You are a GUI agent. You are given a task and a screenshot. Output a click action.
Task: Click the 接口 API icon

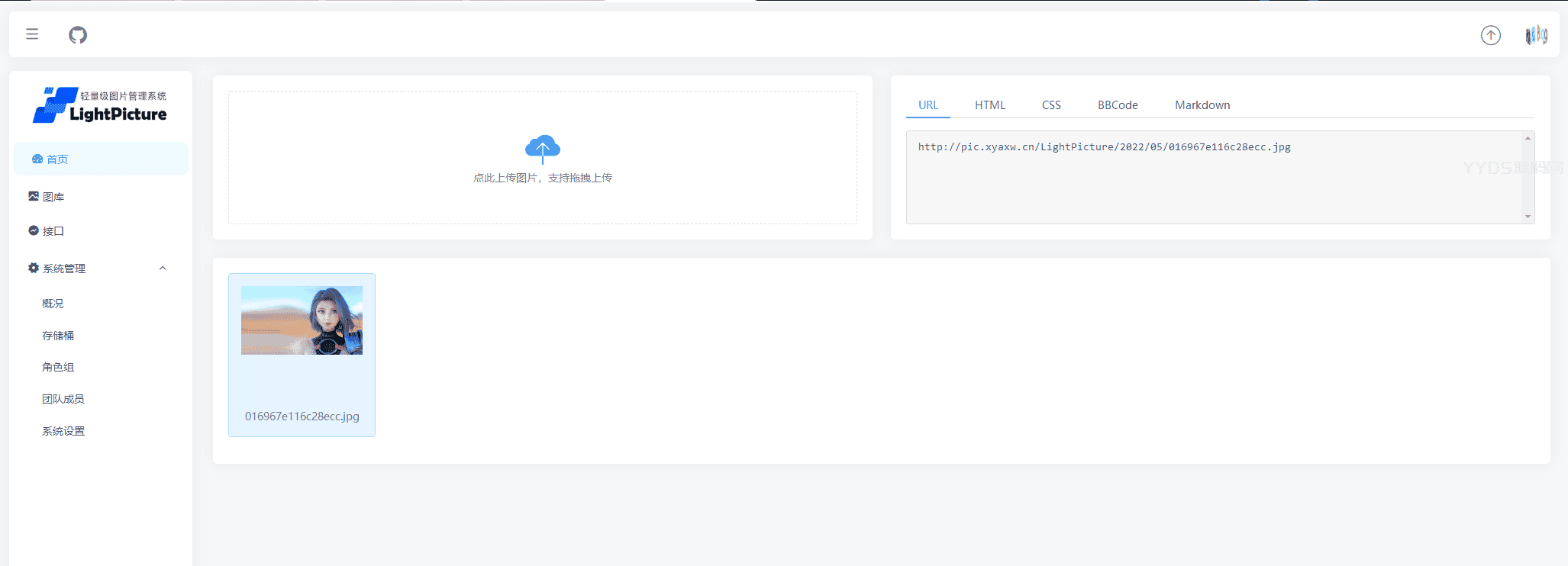click(34, 230)
